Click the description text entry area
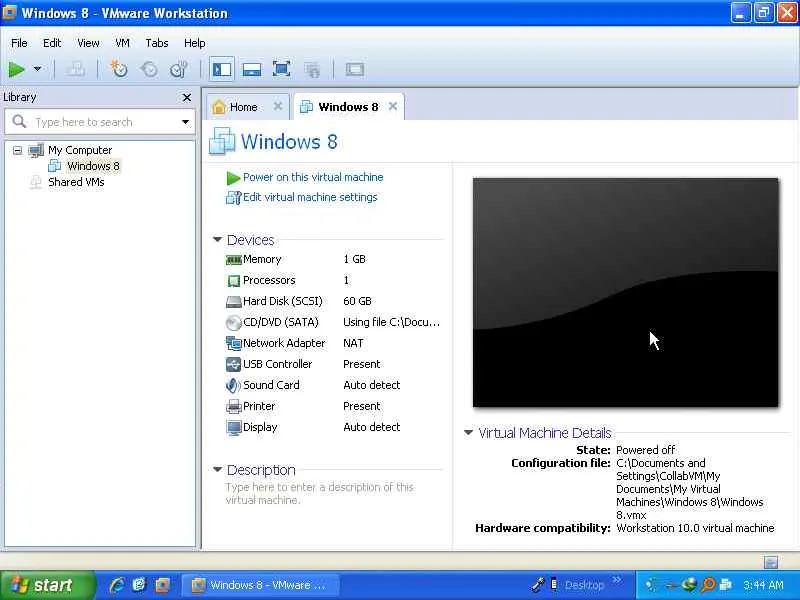Viewport: 800px width, 600px height. pyautogui.click(x=319, y=493)
